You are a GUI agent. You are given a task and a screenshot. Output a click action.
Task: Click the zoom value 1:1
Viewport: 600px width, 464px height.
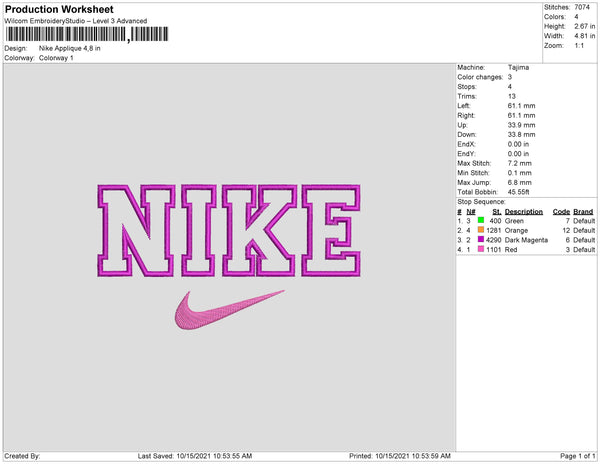[x=579, y=46]
